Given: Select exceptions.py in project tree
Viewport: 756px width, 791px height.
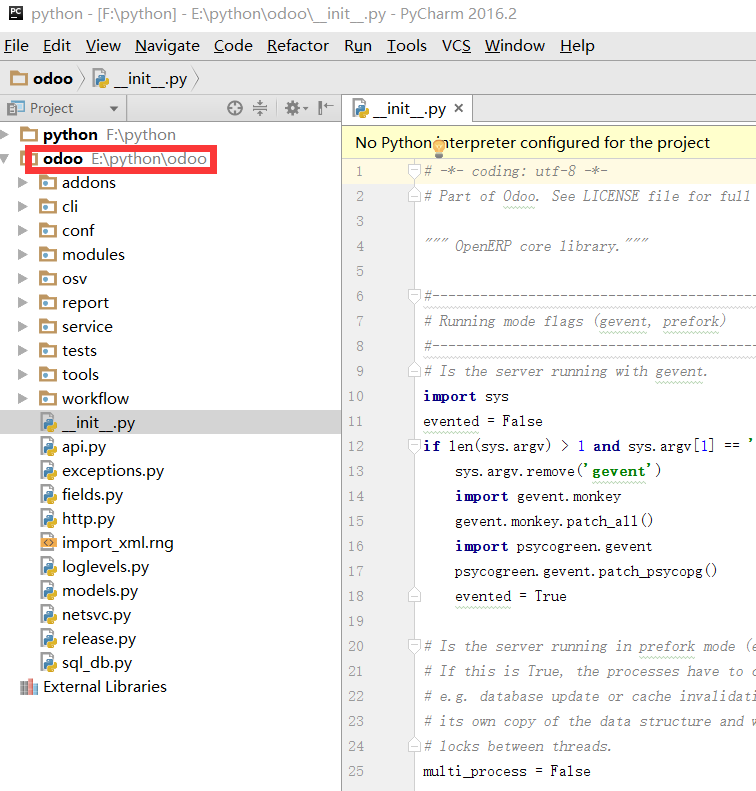Looking at the screenshot, I should coord(113,471).
